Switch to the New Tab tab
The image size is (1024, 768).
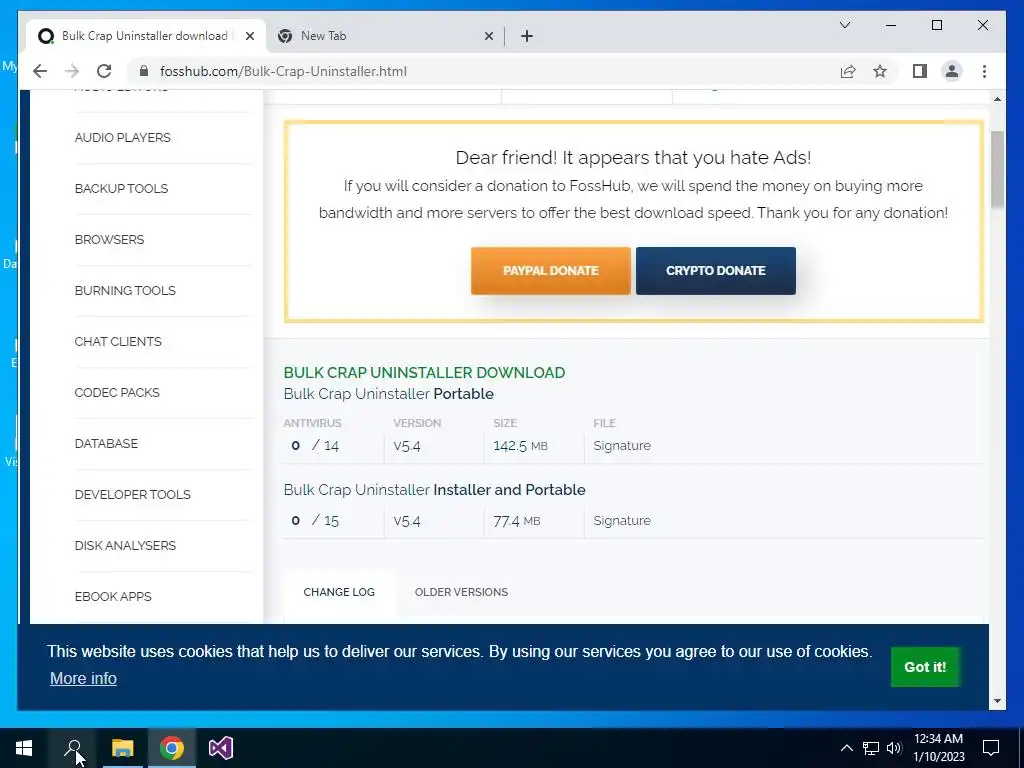(385, 36)
